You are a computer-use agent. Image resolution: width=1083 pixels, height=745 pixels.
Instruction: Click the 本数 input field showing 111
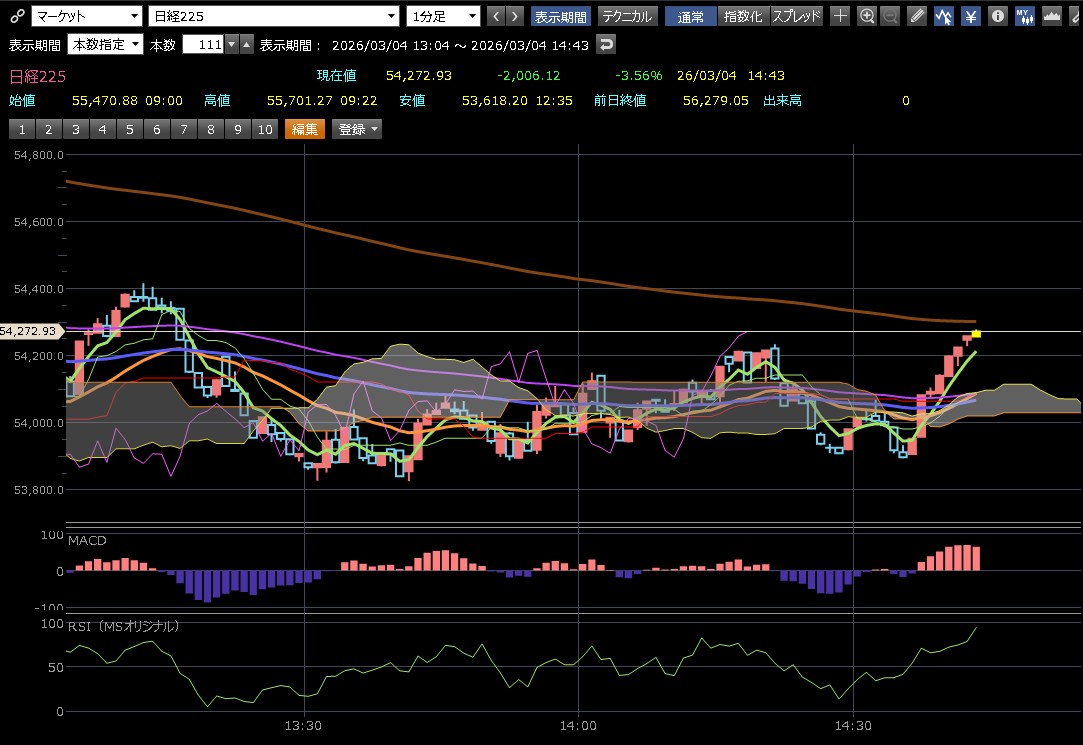click(x=202, y=45)
